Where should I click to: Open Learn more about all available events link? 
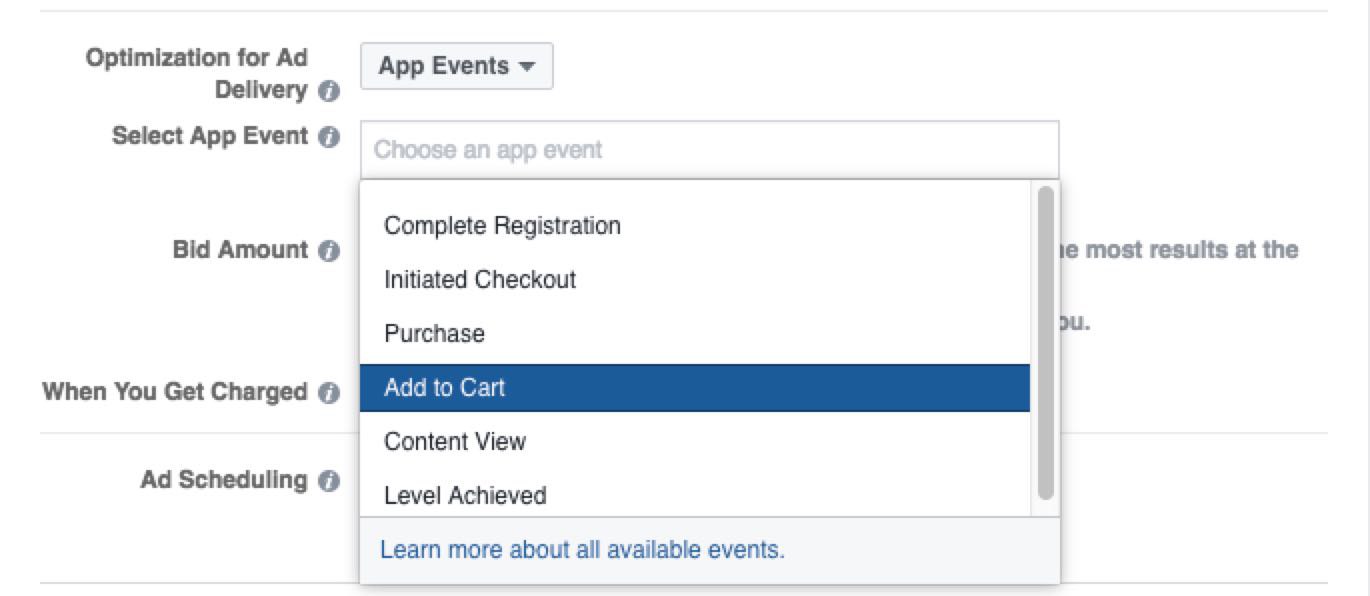[x=582, y=550]
